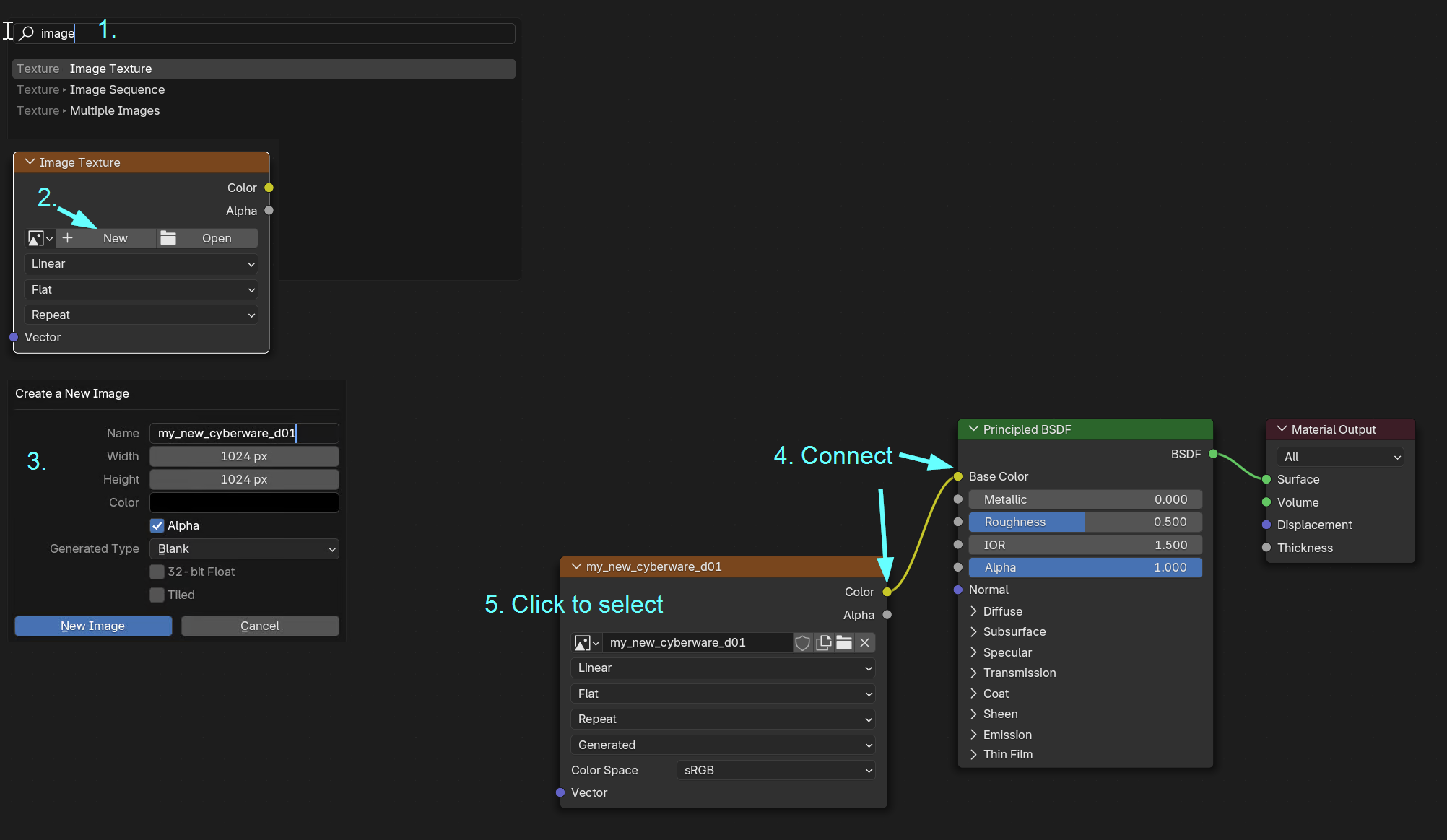This screenshot has width=1447, height=840.
Task: Click the image browse icon in Image Texture node
Action: coord(40,238)
